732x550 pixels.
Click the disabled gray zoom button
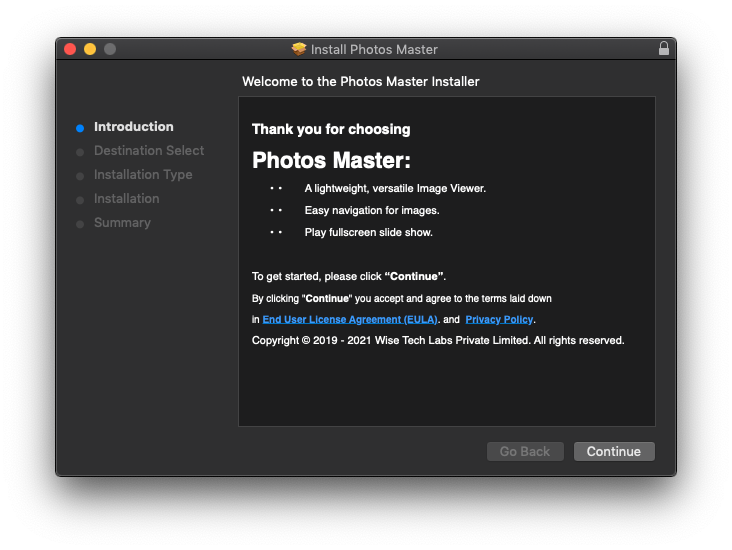click(110, 49)
